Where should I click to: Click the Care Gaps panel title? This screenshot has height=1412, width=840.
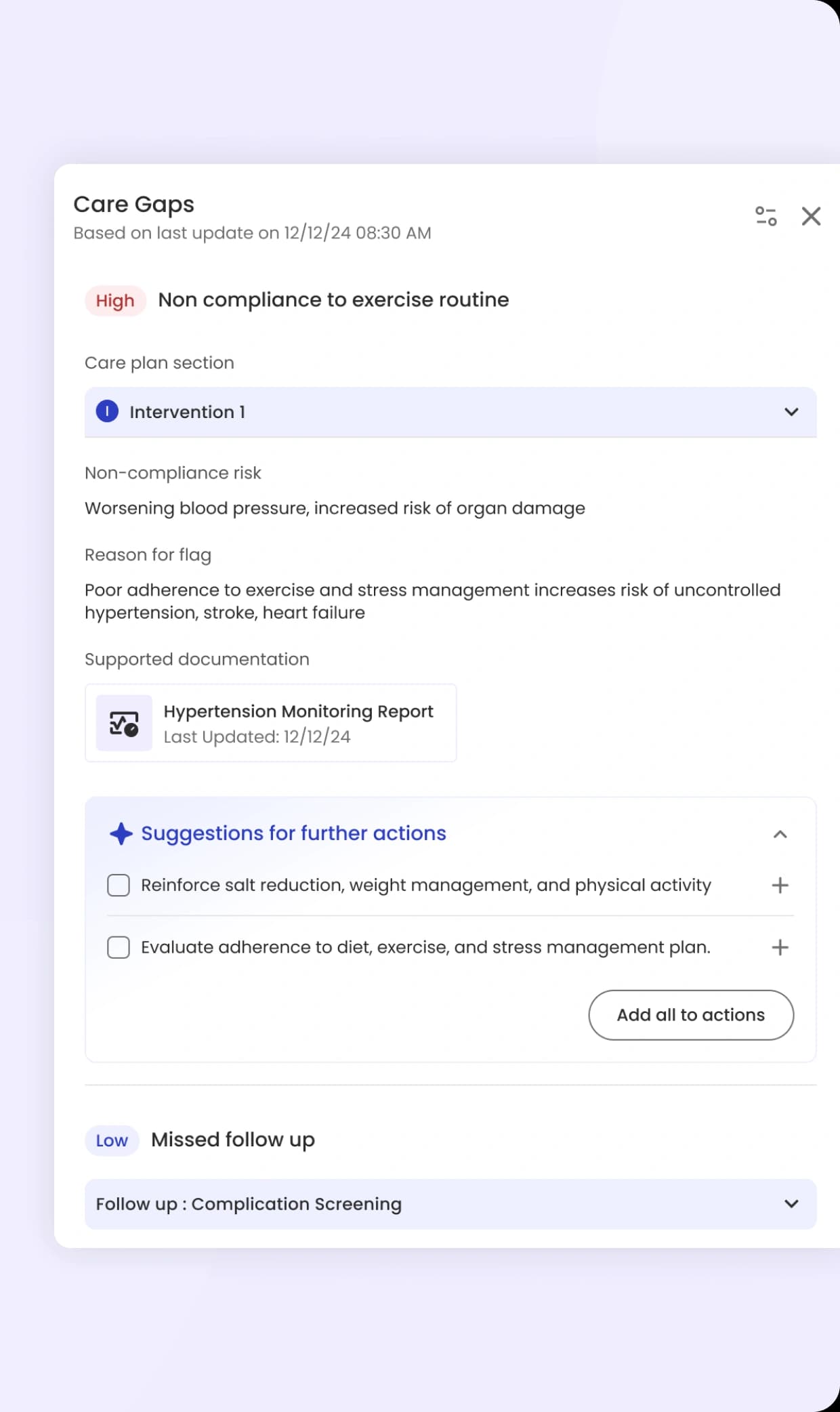click(133, 204)
